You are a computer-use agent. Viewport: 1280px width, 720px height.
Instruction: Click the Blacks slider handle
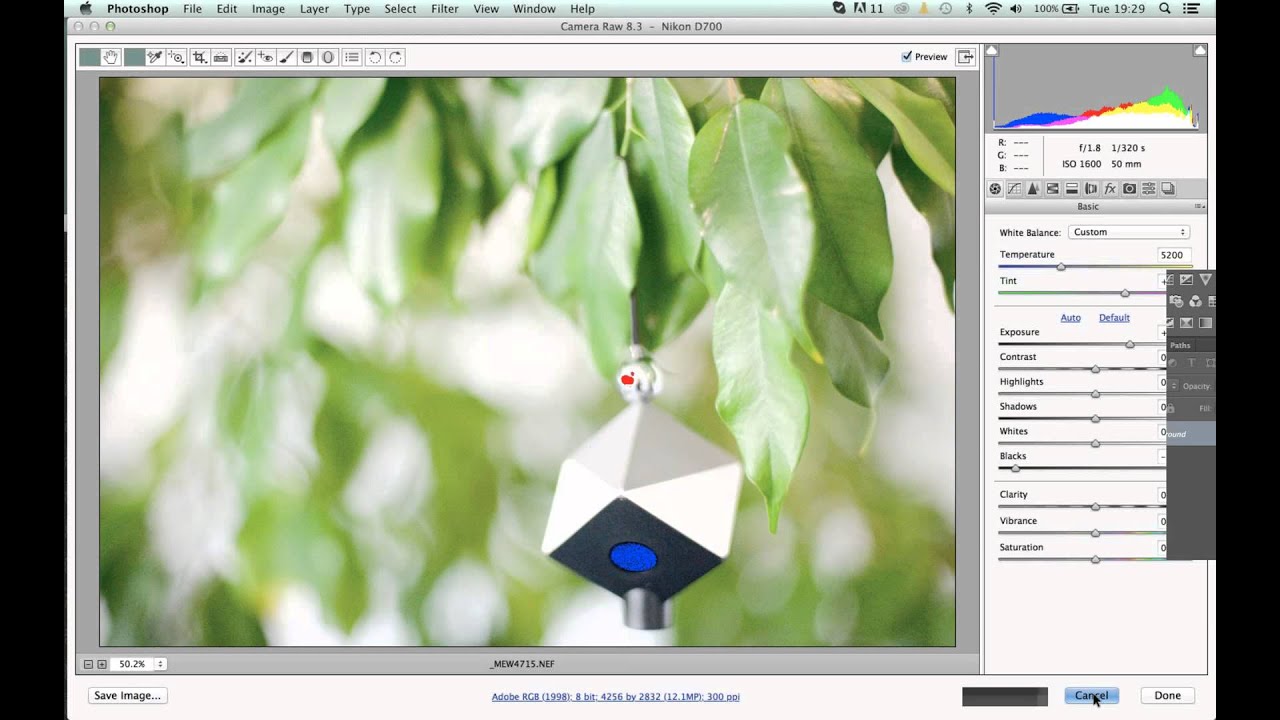pyautogui.click(x=1016, y=468)
